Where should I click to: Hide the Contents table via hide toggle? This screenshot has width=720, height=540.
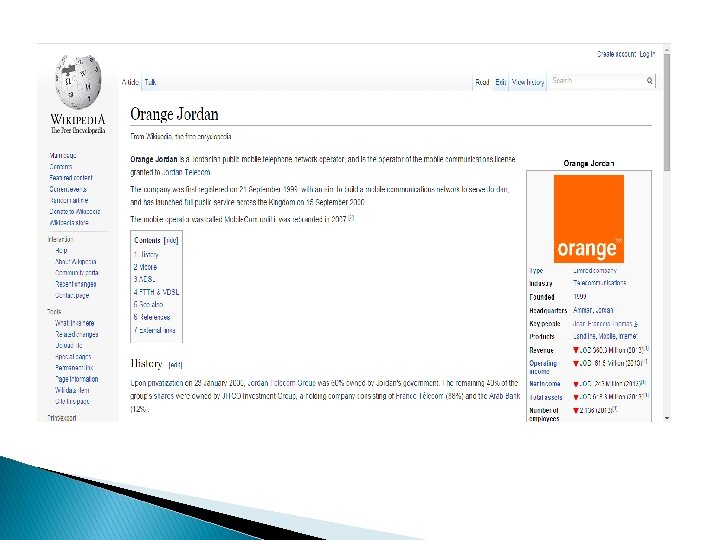[x=171, y=240]
